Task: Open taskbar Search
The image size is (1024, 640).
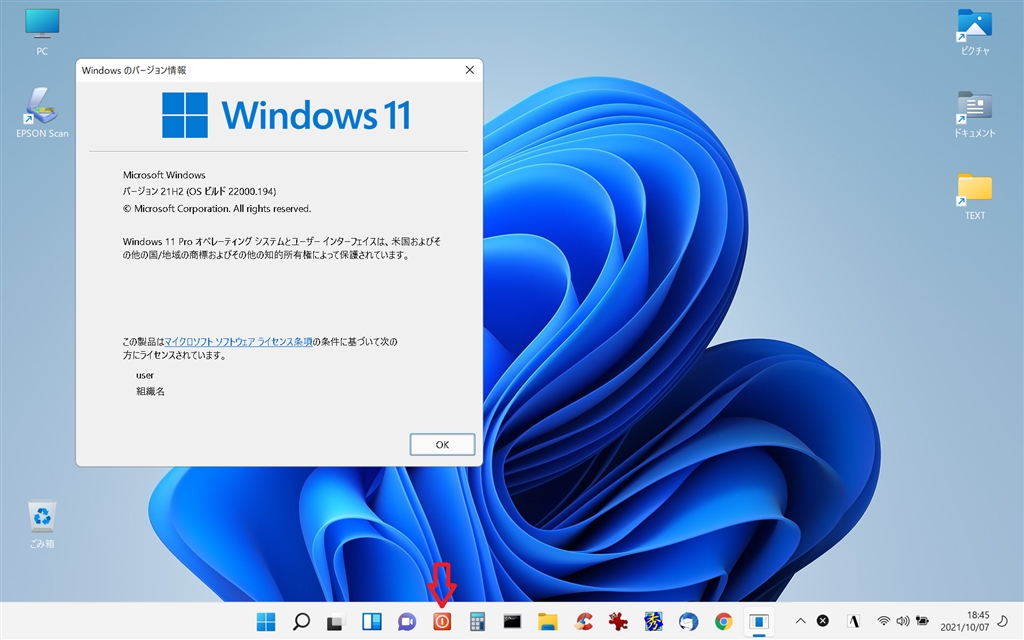Action: point(301,622)
